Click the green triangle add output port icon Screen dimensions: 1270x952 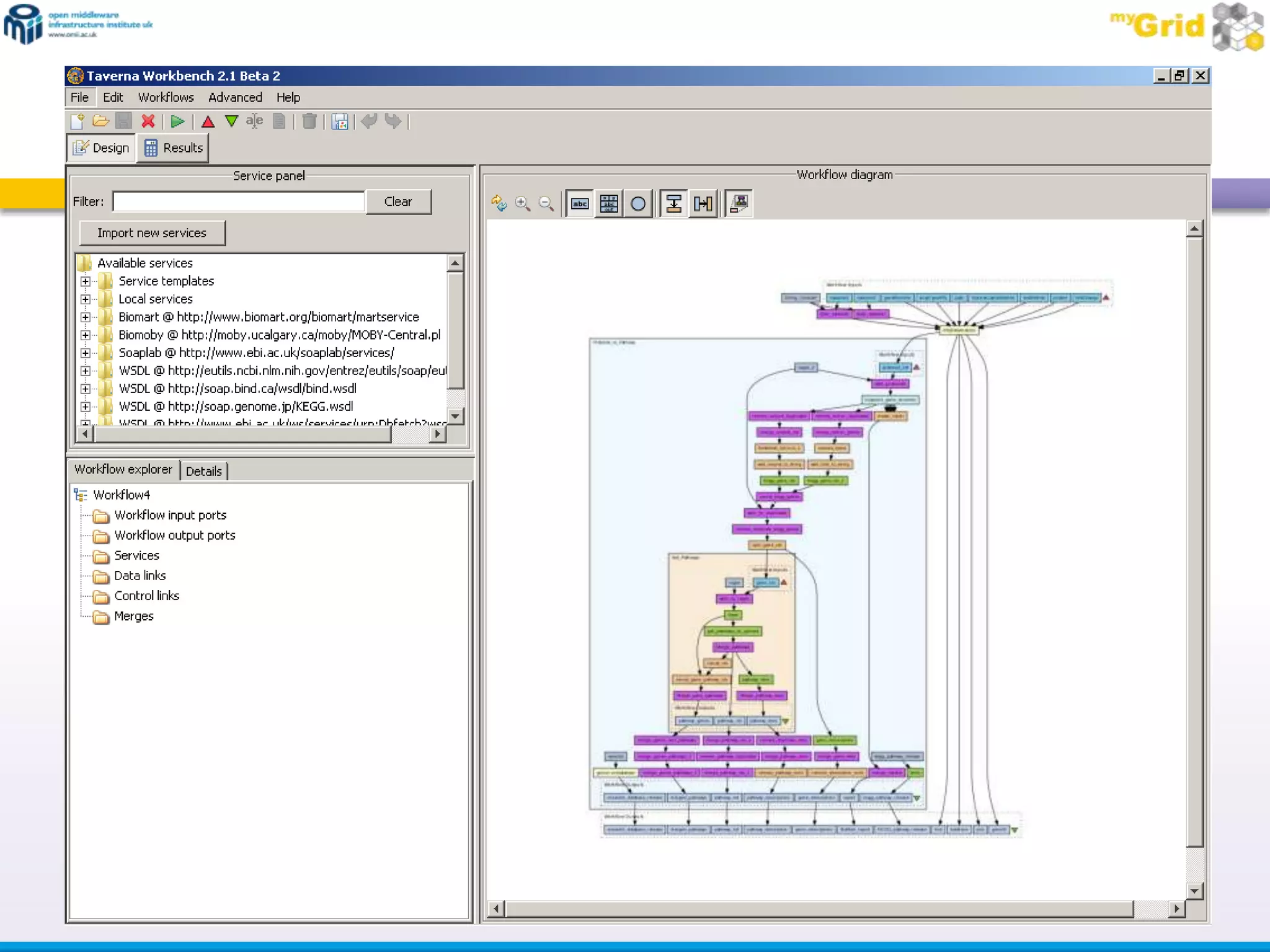click(231, 121)
